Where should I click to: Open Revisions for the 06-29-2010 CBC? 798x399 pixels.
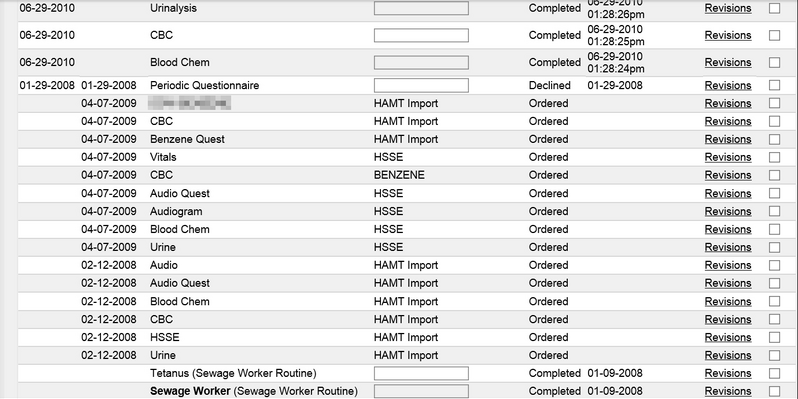728,35
